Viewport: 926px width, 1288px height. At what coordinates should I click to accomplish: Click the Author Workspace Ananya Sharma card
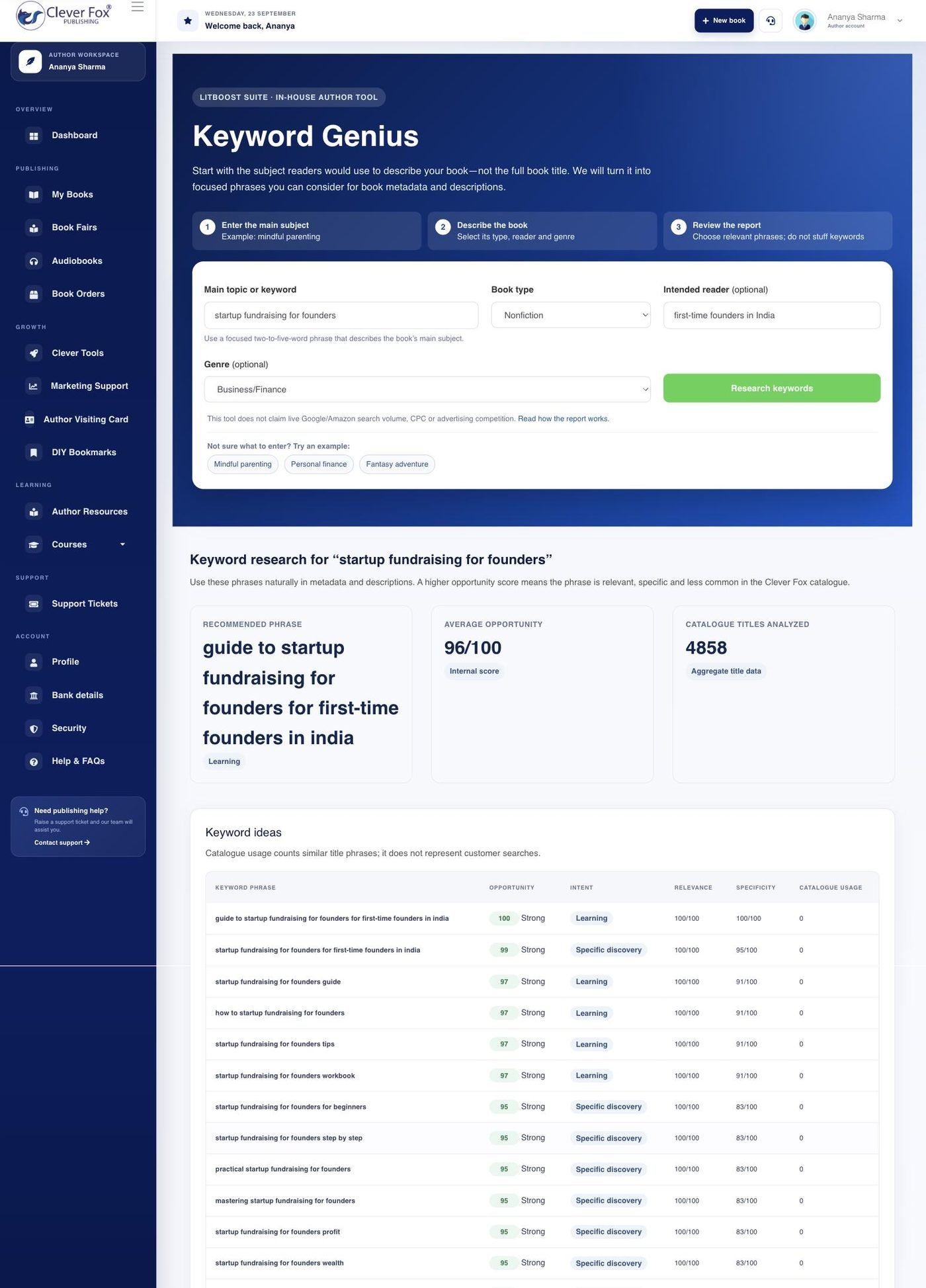click(78, 62)
